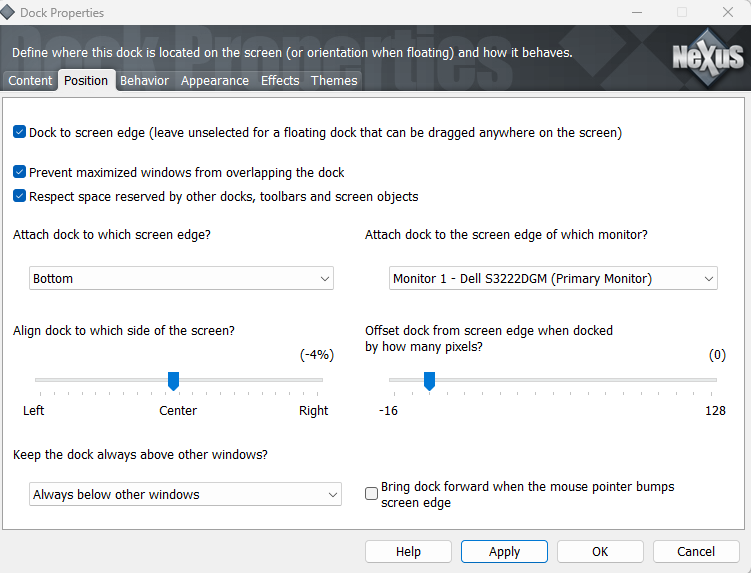Select the Effects tab

[280, 80]
